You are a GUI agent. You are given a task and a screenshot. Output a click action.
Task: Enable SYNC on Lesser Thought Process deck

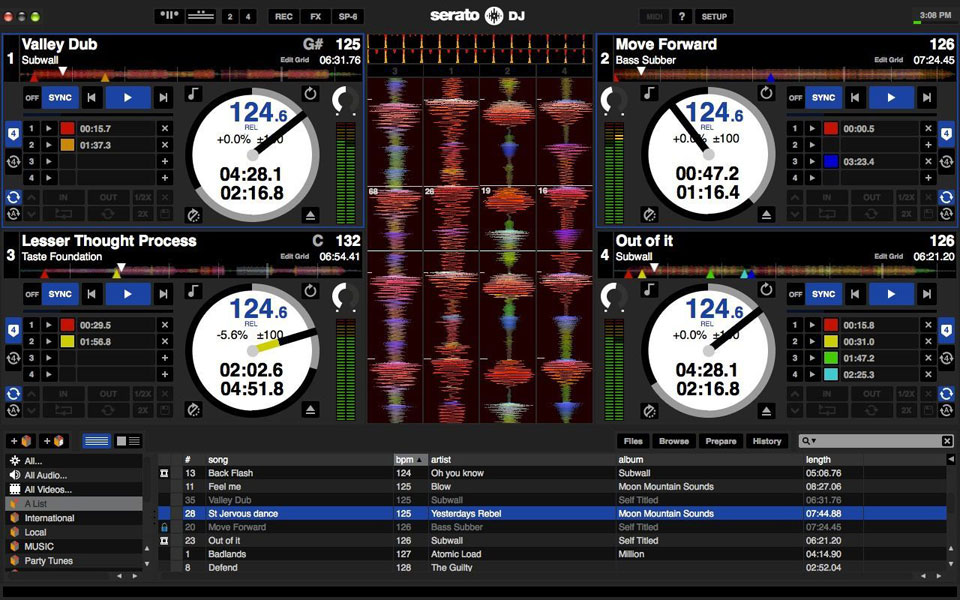60,294
